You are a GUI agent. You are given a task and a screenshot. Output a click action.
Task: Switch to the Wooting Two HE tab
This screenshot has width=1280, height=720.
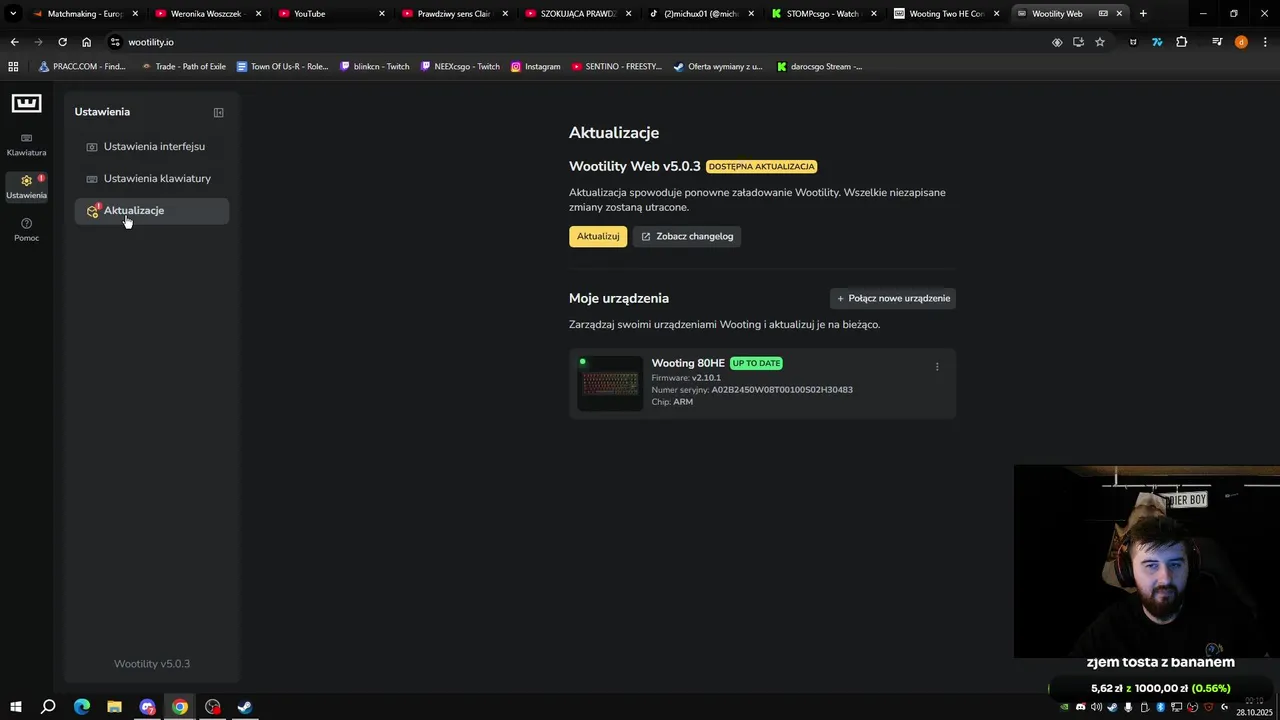click(947, 14)
